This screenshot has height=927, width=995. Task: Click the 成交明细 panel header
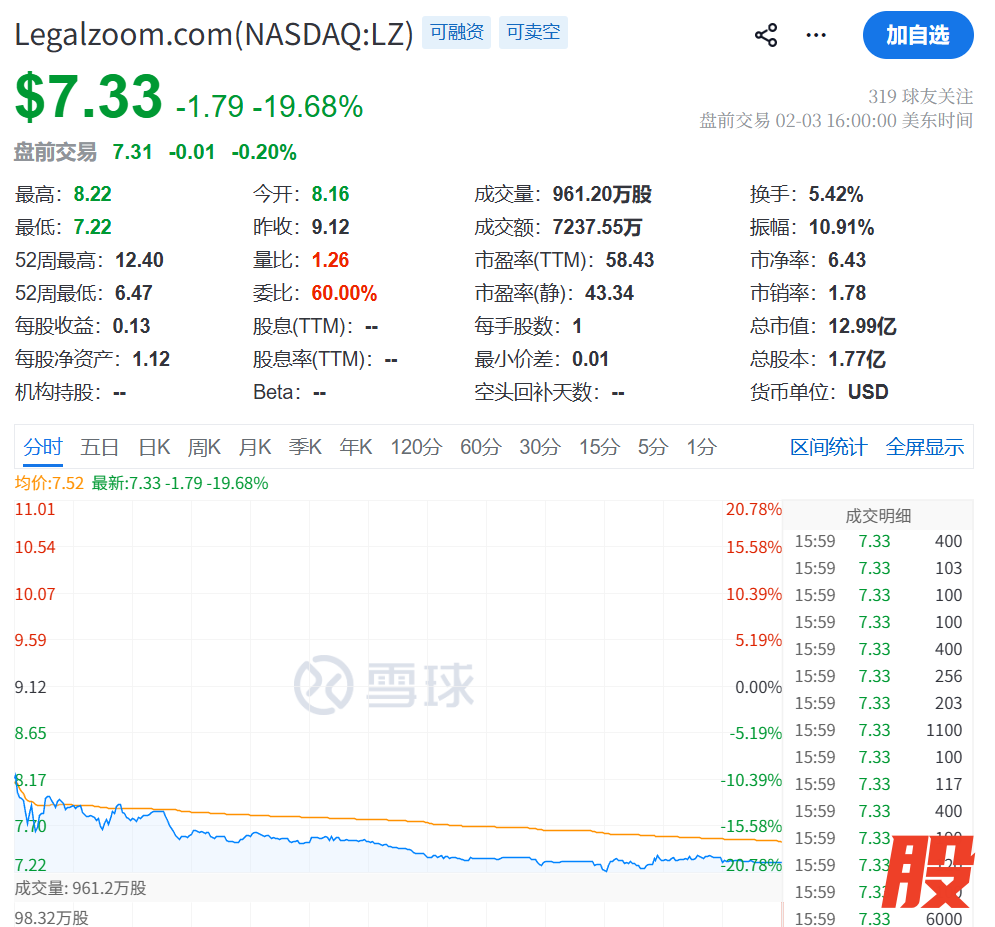coord(877,516)
